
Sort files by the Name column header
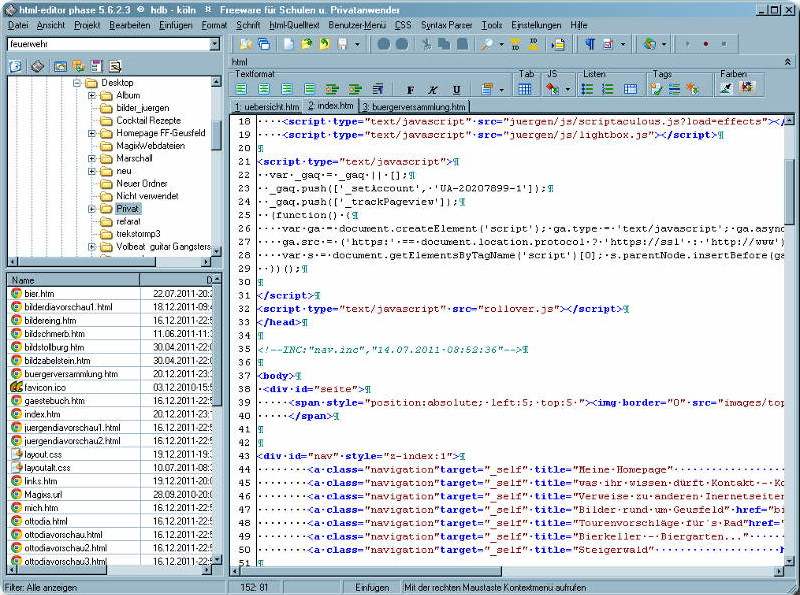coord(73,280)
